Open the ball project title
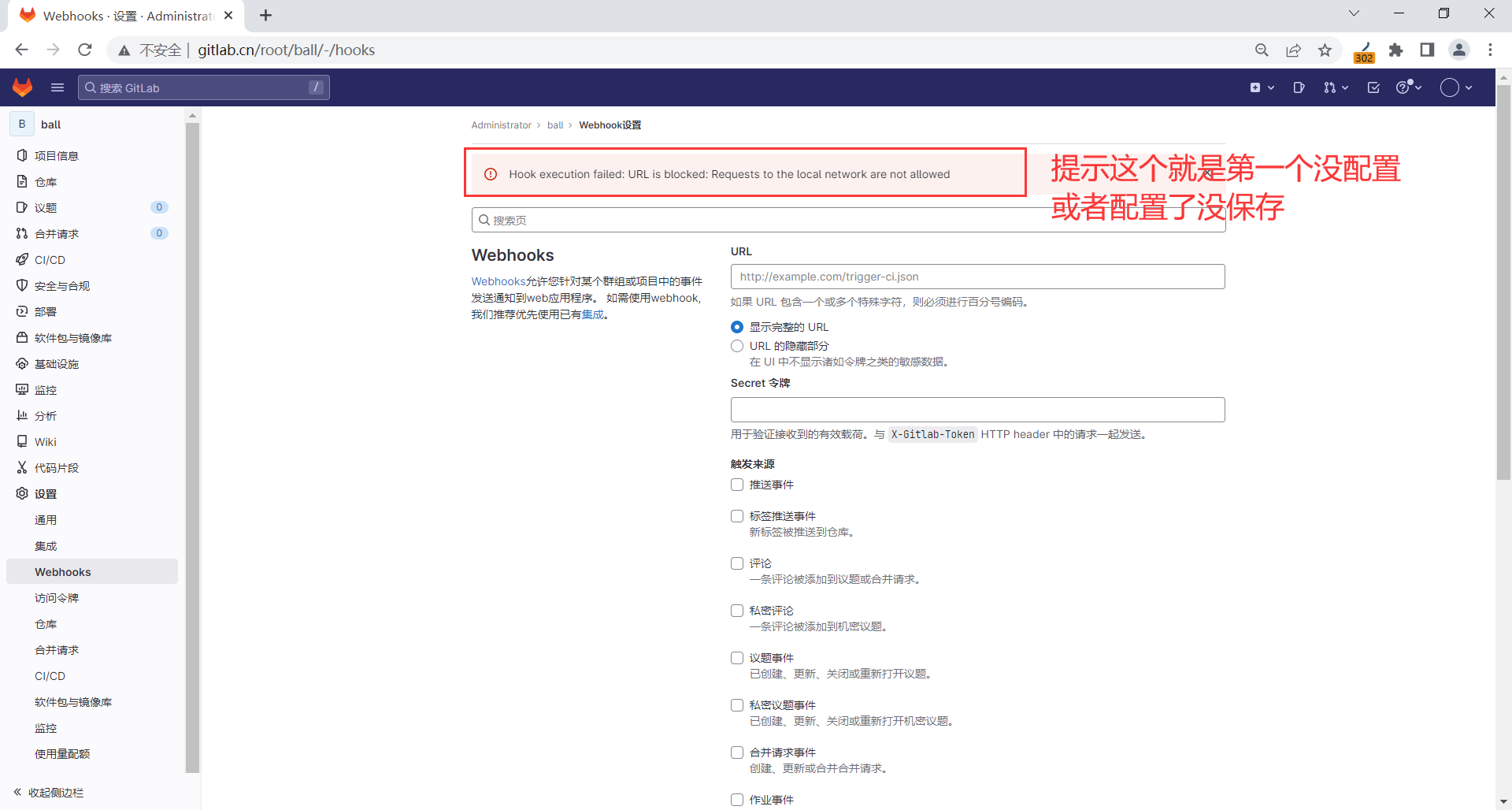Screen dimensions: 1512x810 coord(51,124)
